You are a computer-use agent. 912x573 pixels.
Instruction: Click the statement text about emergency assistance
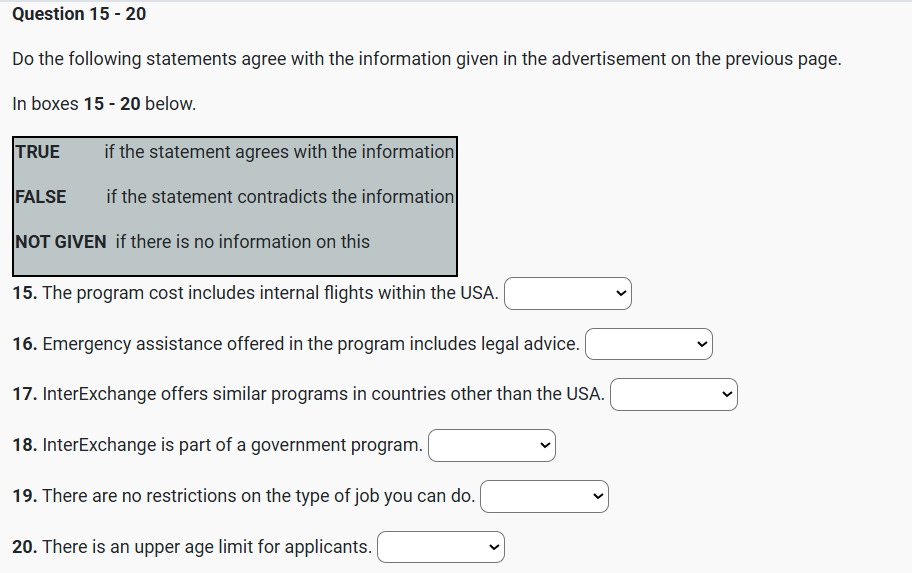310,344
